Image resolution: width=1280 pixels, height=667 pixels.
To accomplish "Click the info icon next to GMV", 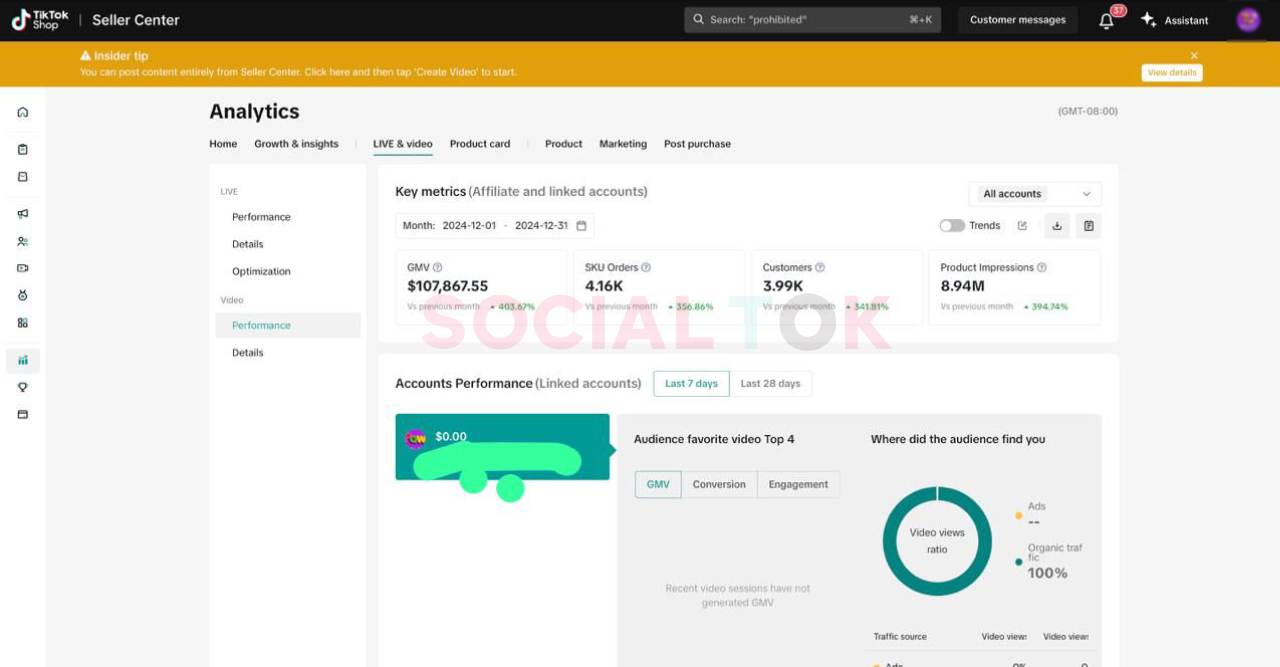I will coord(437,268).
